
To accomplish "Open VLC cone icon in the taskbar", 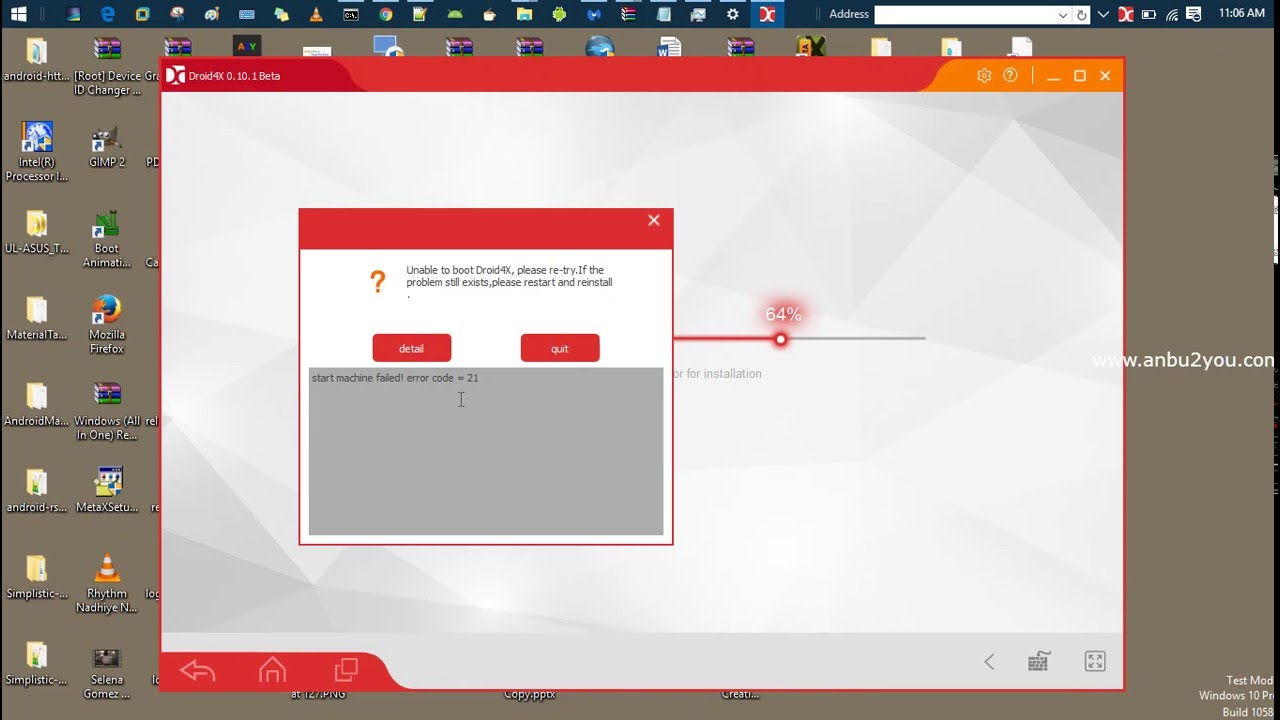I will click(x=316, y=14).
